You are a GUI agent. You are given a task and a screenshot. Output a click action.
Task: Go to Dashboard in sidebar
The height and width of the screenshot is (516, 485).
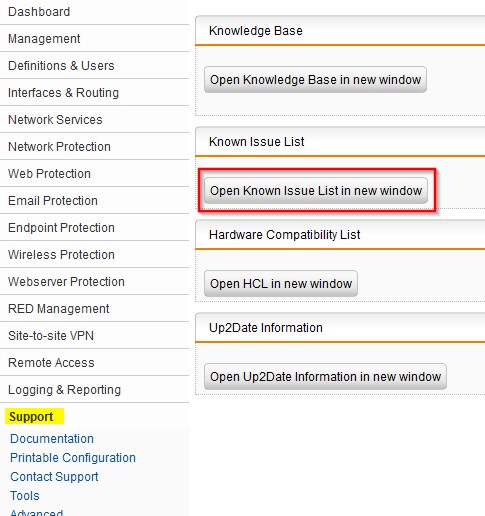[94, 12]
